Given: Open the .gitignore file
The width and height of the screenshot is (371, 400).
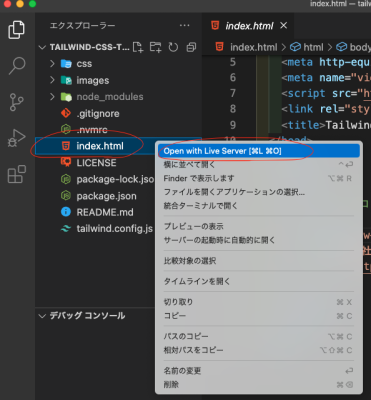Looking at the screenshot, I should click(118, 113).
